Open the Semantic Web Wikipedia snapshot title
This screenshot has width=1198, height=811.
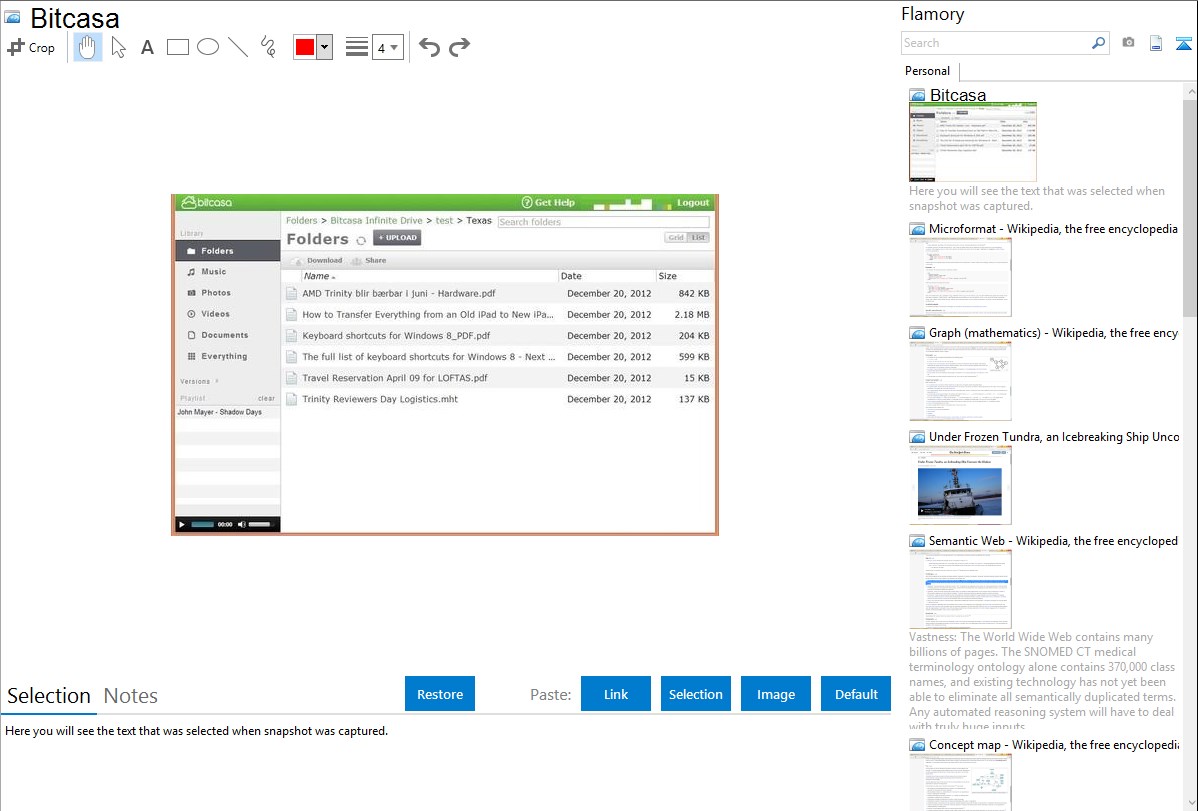tap(1053, 540)
